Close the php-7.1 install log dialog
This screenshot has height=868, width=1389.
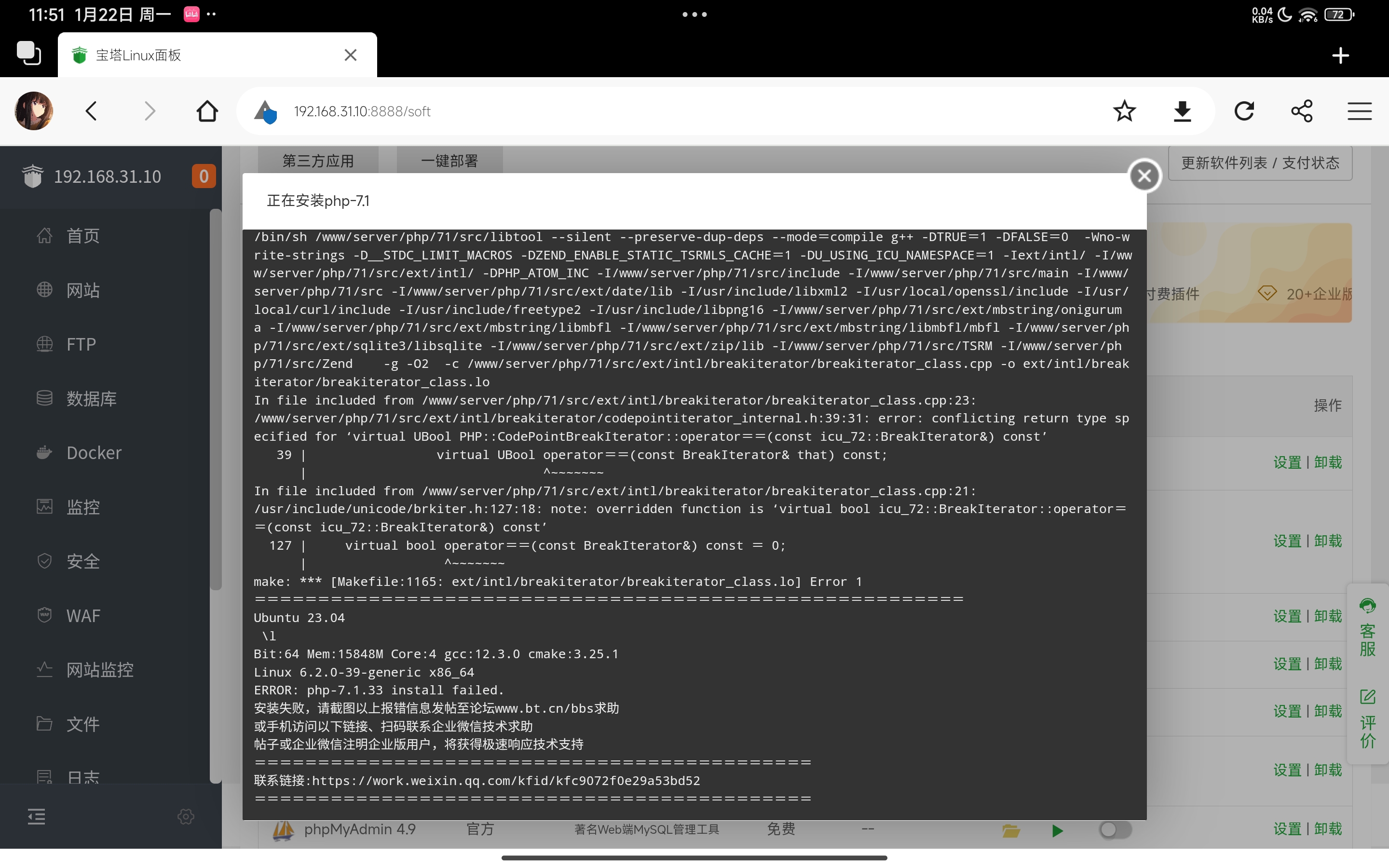(x=1144, y=176)
